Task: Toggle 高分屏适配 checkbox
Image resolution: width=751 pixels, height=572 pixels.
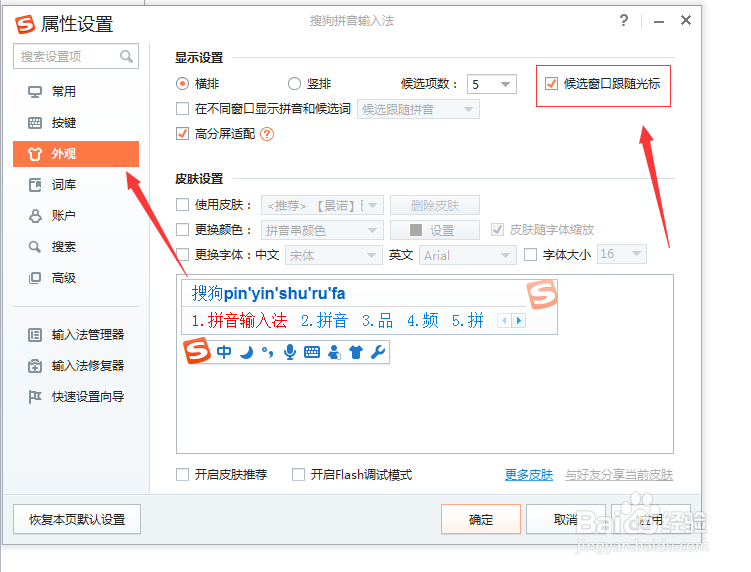Action: pos(182,134)
